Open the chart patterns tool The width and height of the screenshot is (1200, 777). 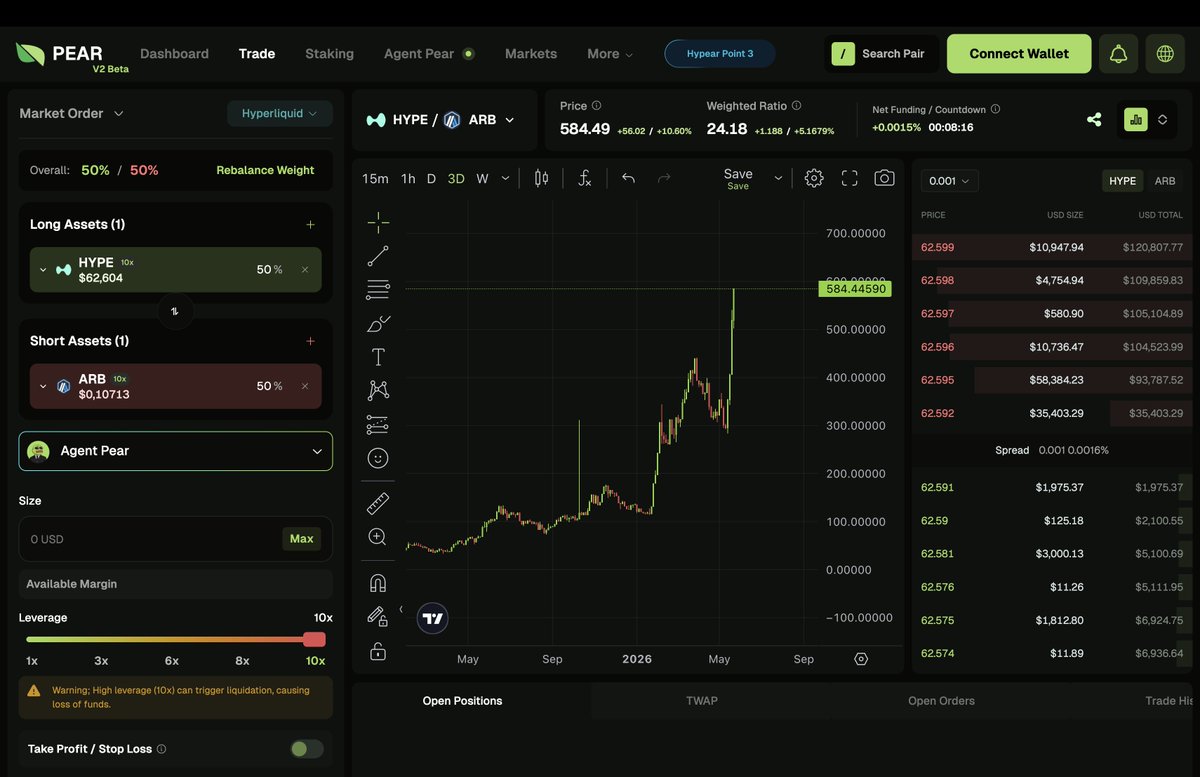[x=378, y=390]
